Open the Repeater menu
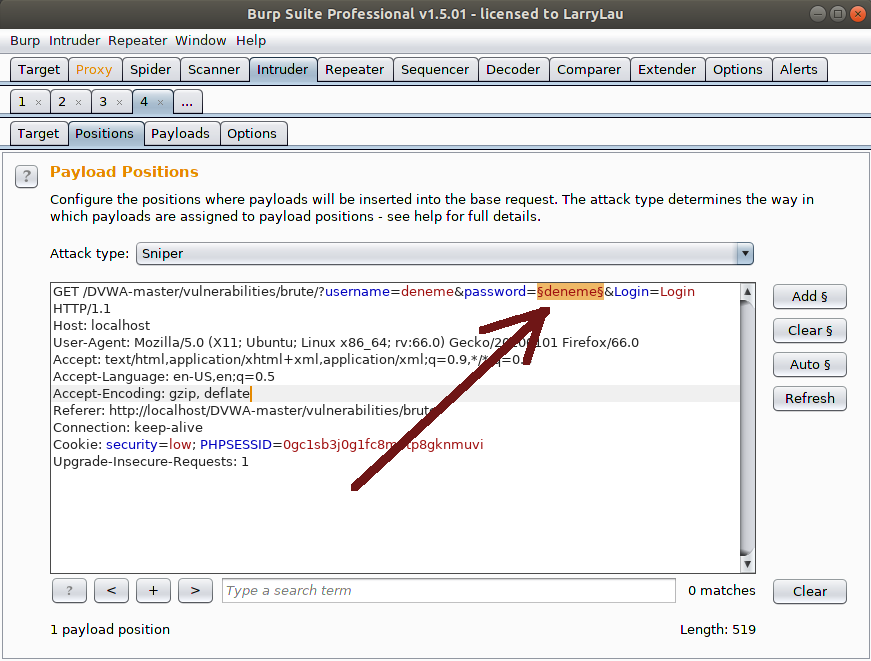 click(x=137, y=41)
